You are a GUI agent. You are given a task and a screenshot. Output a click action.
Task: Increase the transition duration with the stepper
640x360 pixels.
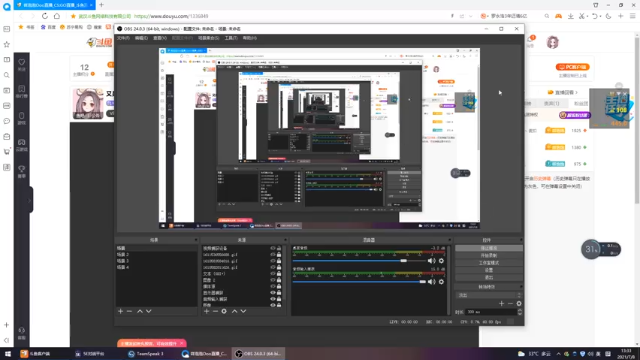[520, 310]
